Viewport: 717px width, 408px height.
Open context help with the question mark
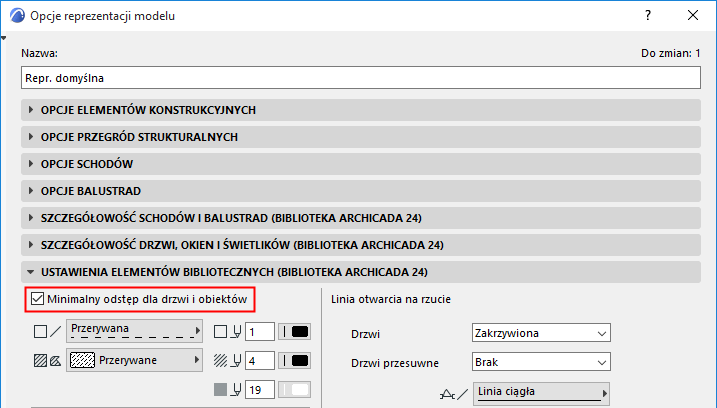[x=647, y=15]
